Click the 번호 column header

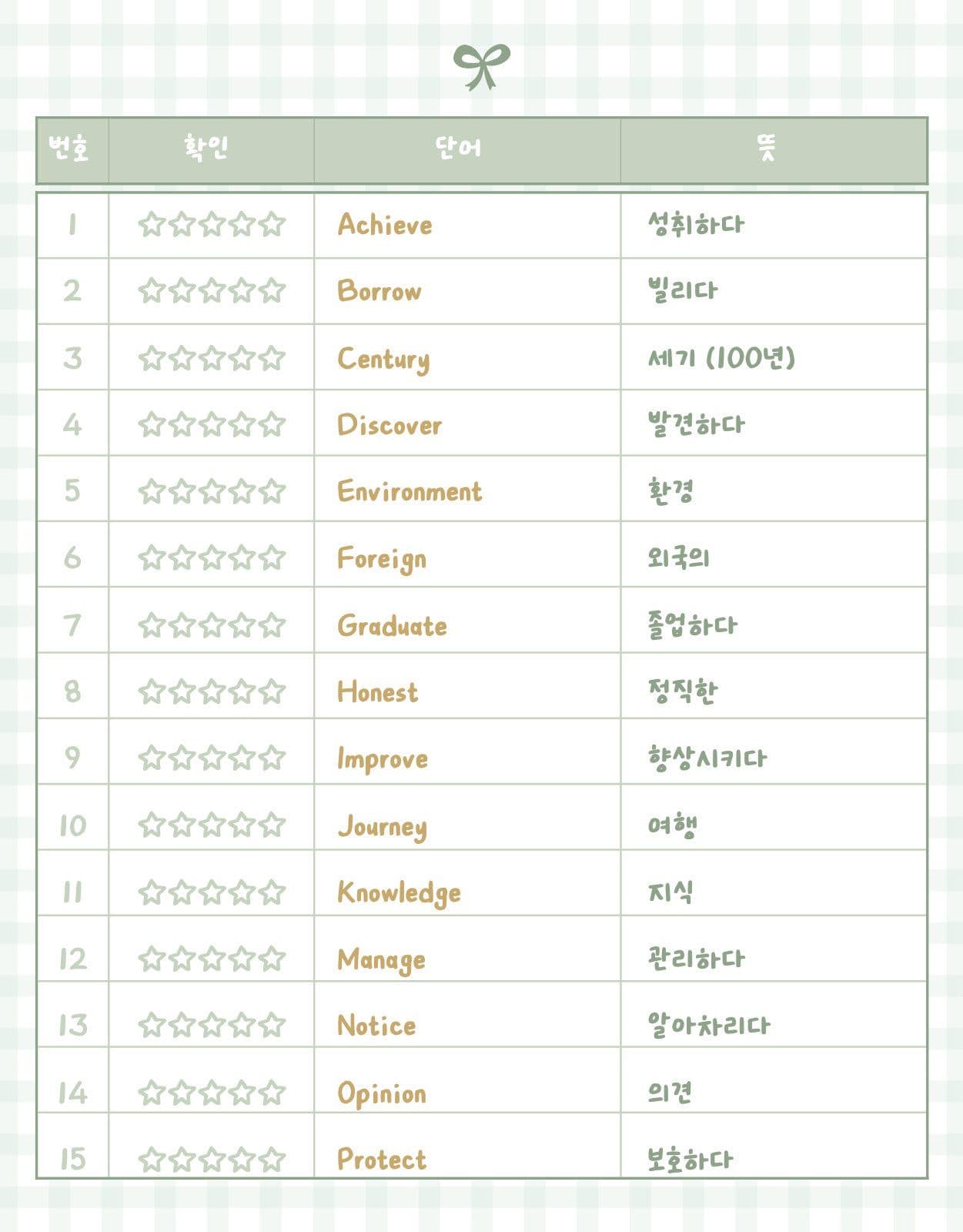69,148
